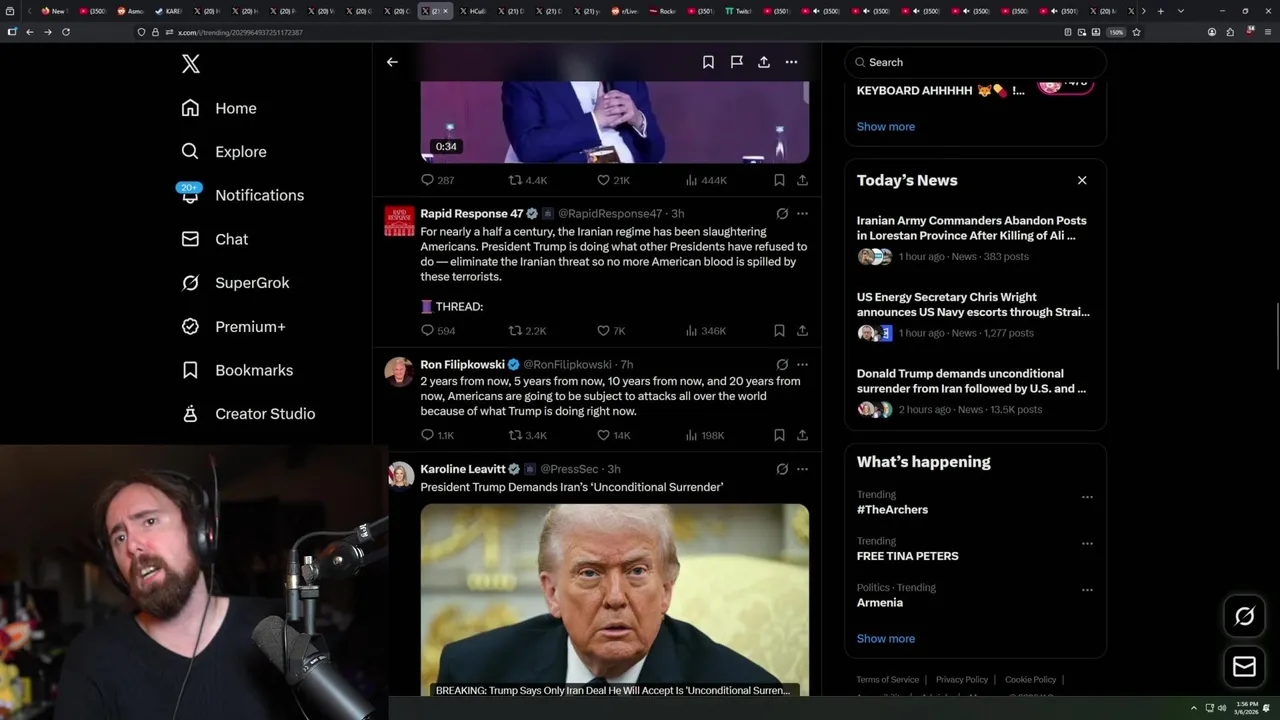The width and height of the screenshot is (1280, 720).
Task: Click Grok icon on Karoline Leavitt post
Action: point(782,469)
